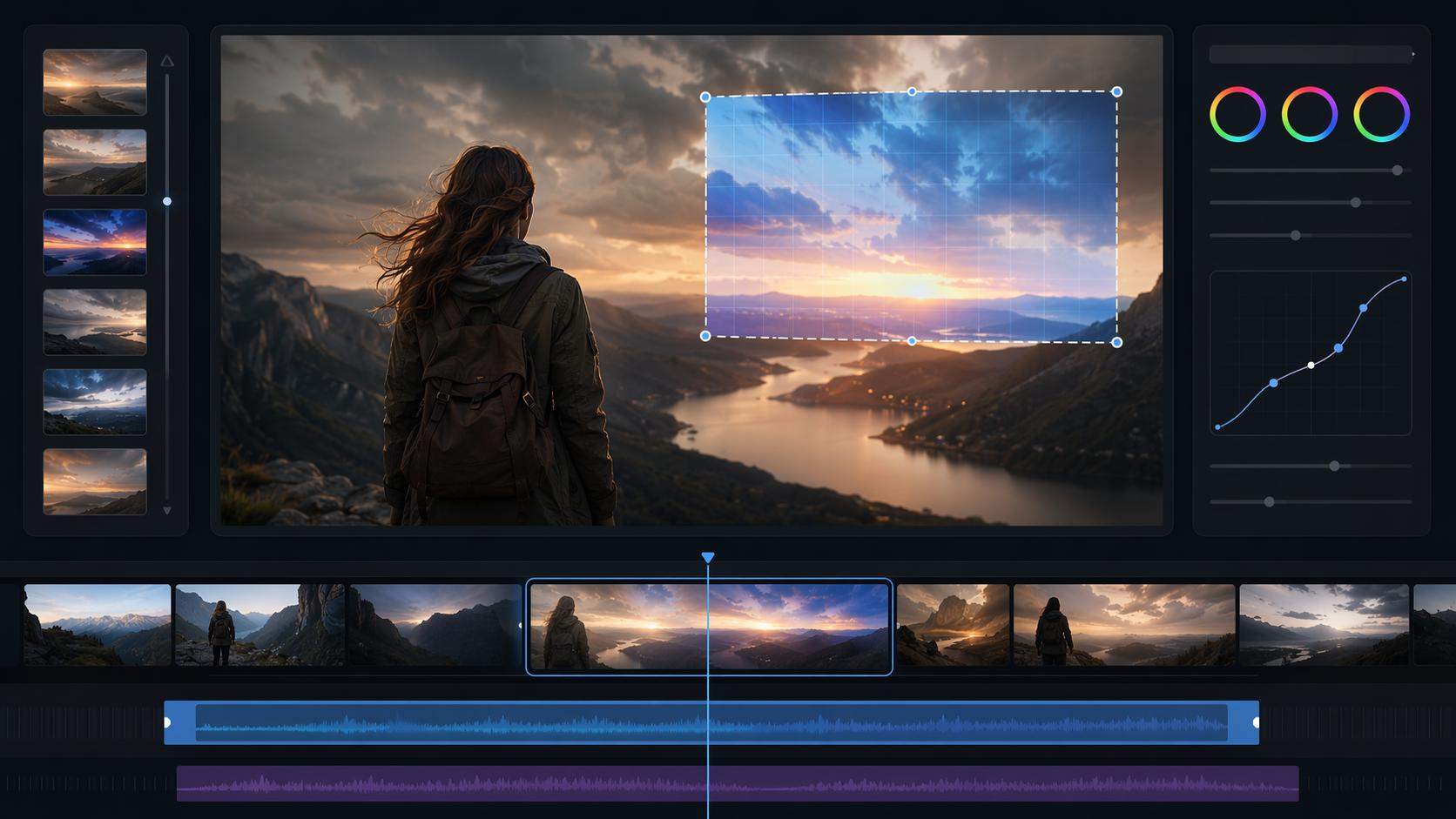Screen dimensions: 1456x819
Task: Select the orange hiker silhouette lake clip
Action: pos(1124,625)
